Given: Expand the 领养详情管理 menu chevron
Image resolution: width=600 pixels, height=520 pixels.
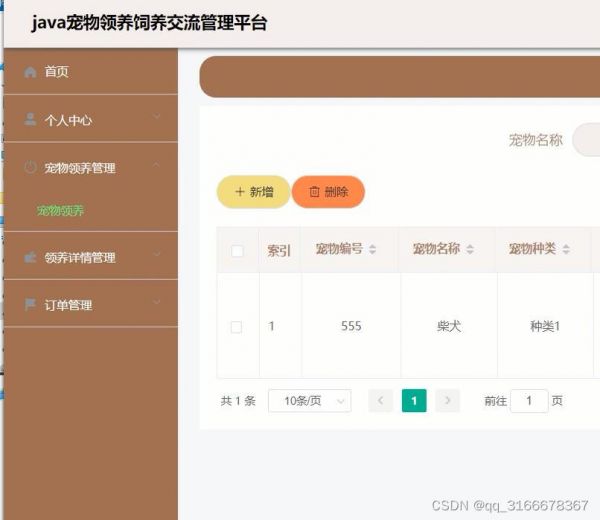Looking at the screenshot, I should [157, 254].
